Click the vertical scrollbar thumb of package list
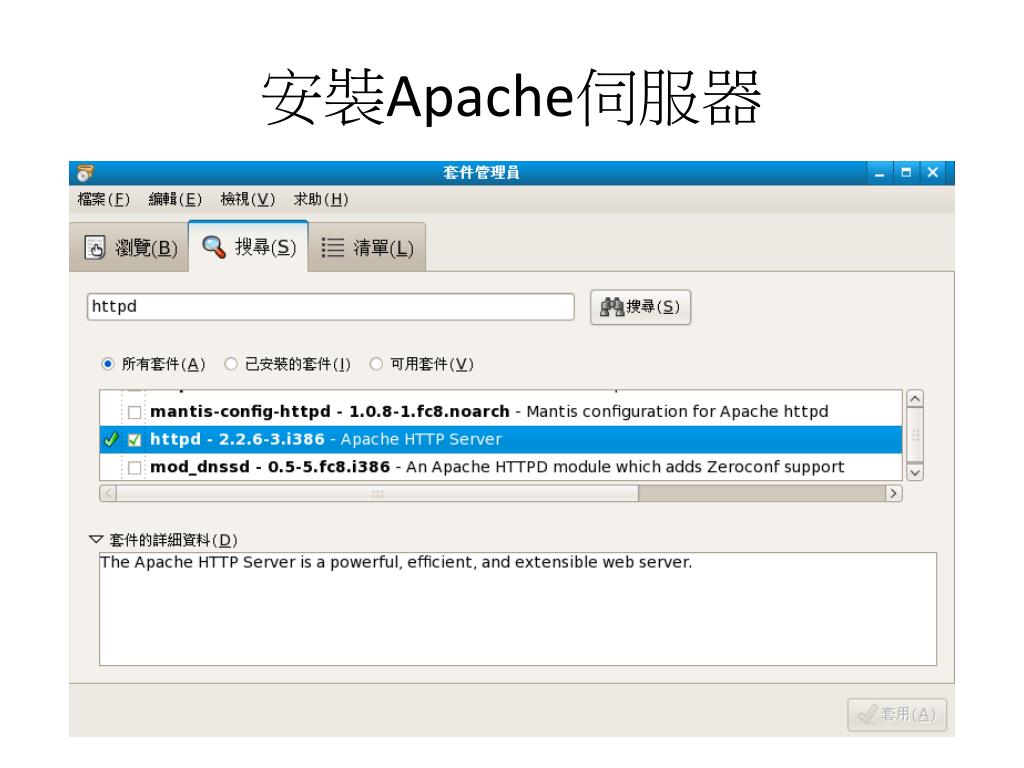The height and width of the screenshot is (768, 1024). pos(916,435)
